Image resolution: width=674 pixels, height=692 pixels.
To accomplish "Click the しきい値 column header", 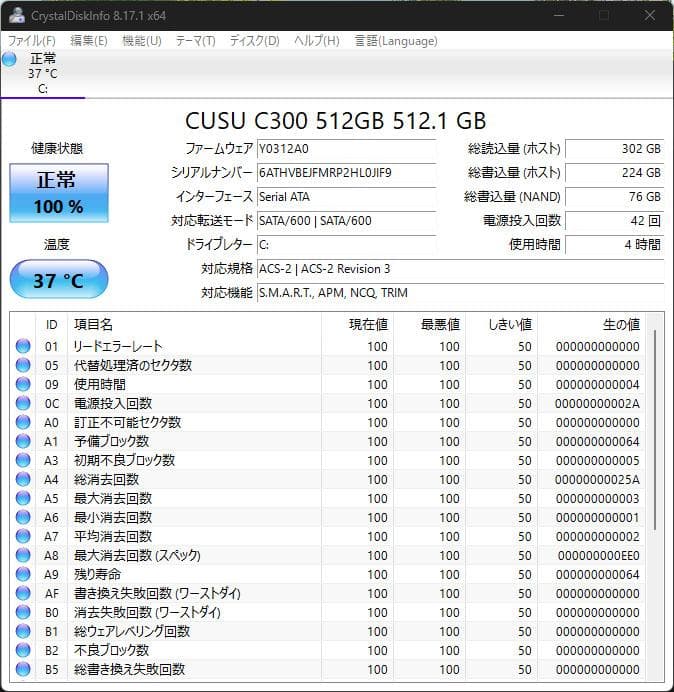I will tap(501, 325).
